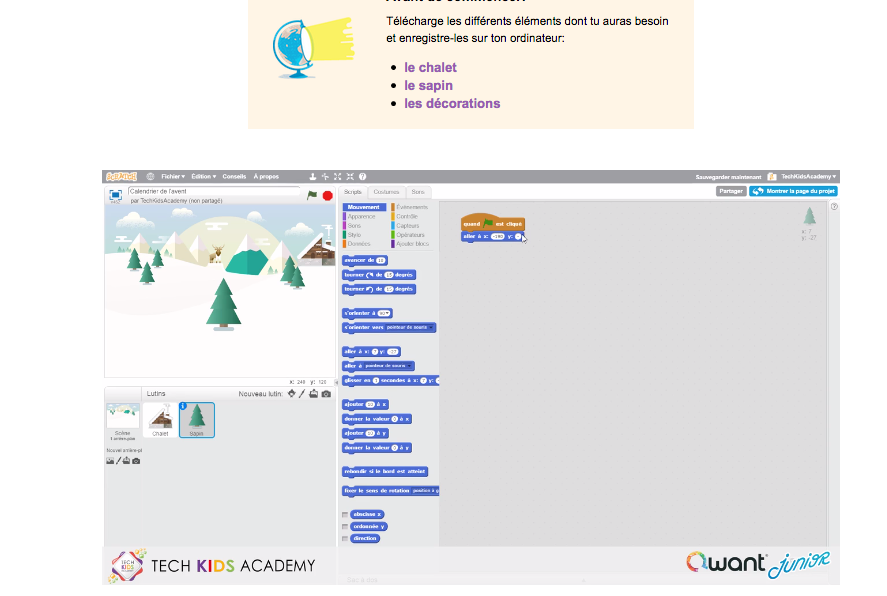Image resolution: width=887 pixels, height=596 pixels.
Task: Select the Mouvement block category
Action: click(364, 207)
